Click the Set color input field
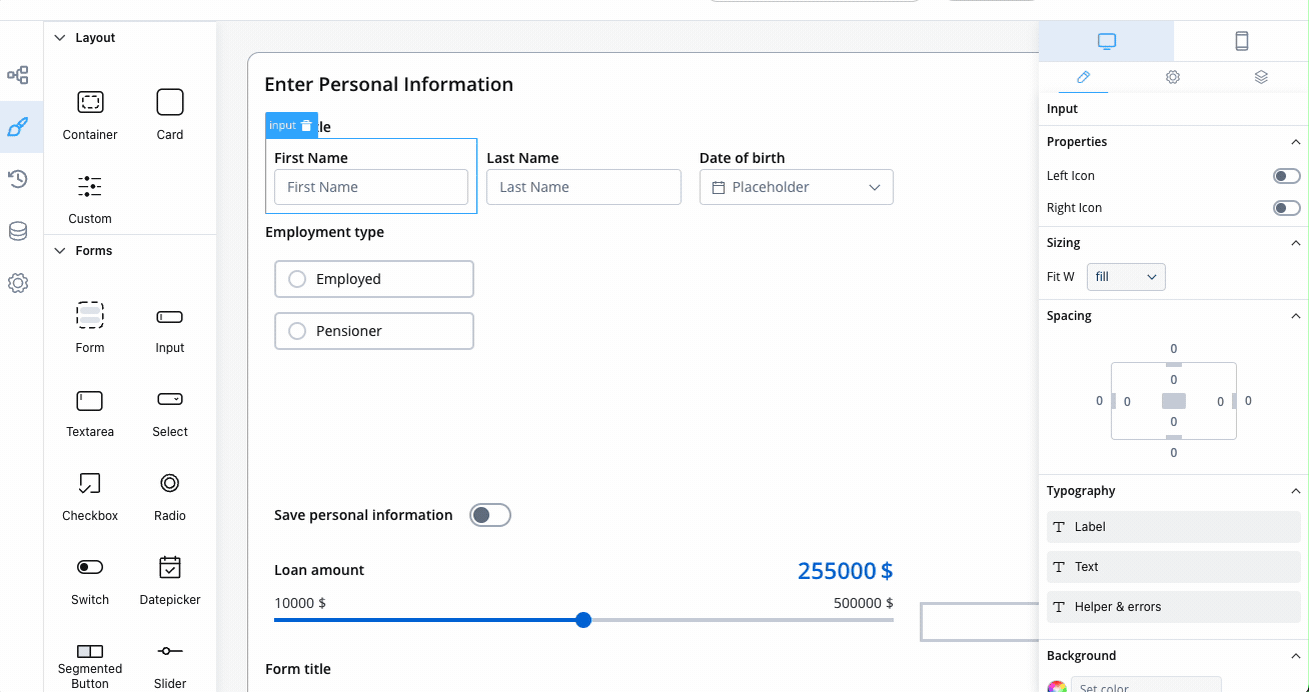Viewport: 1309px width, 692px height. 1146,685
